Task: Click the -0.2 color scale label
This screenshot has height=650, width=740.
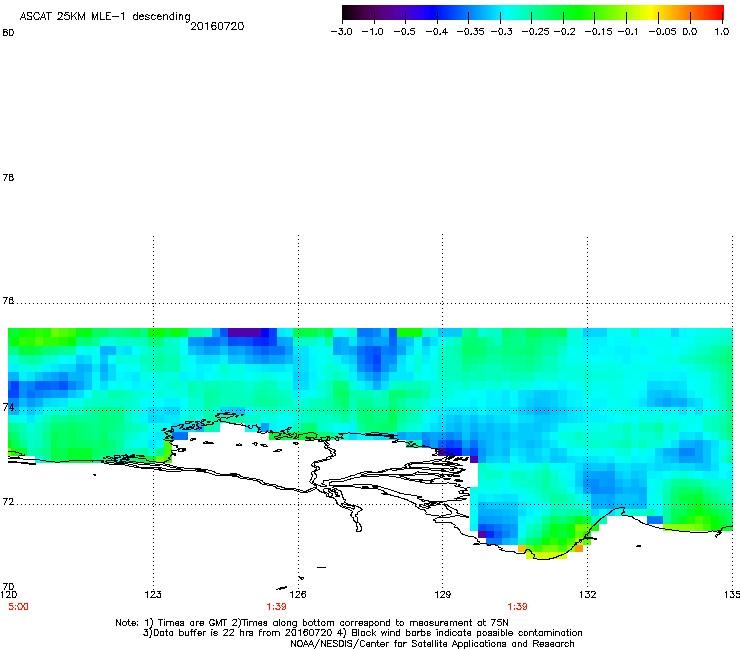Action: (x=564, y=32)
